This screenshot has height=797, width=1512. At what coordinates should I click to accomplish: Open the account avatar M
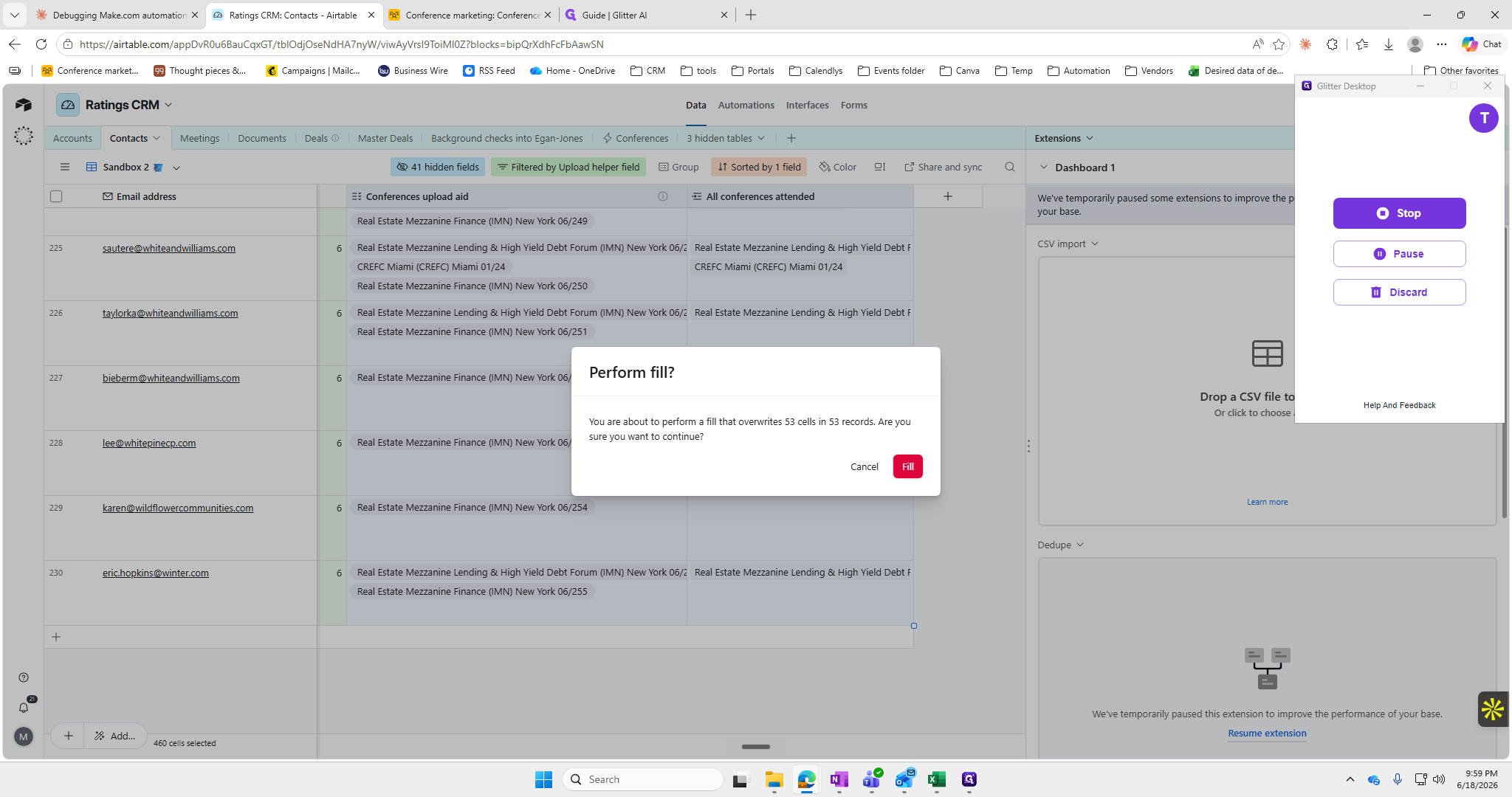[x=24, y=736]
